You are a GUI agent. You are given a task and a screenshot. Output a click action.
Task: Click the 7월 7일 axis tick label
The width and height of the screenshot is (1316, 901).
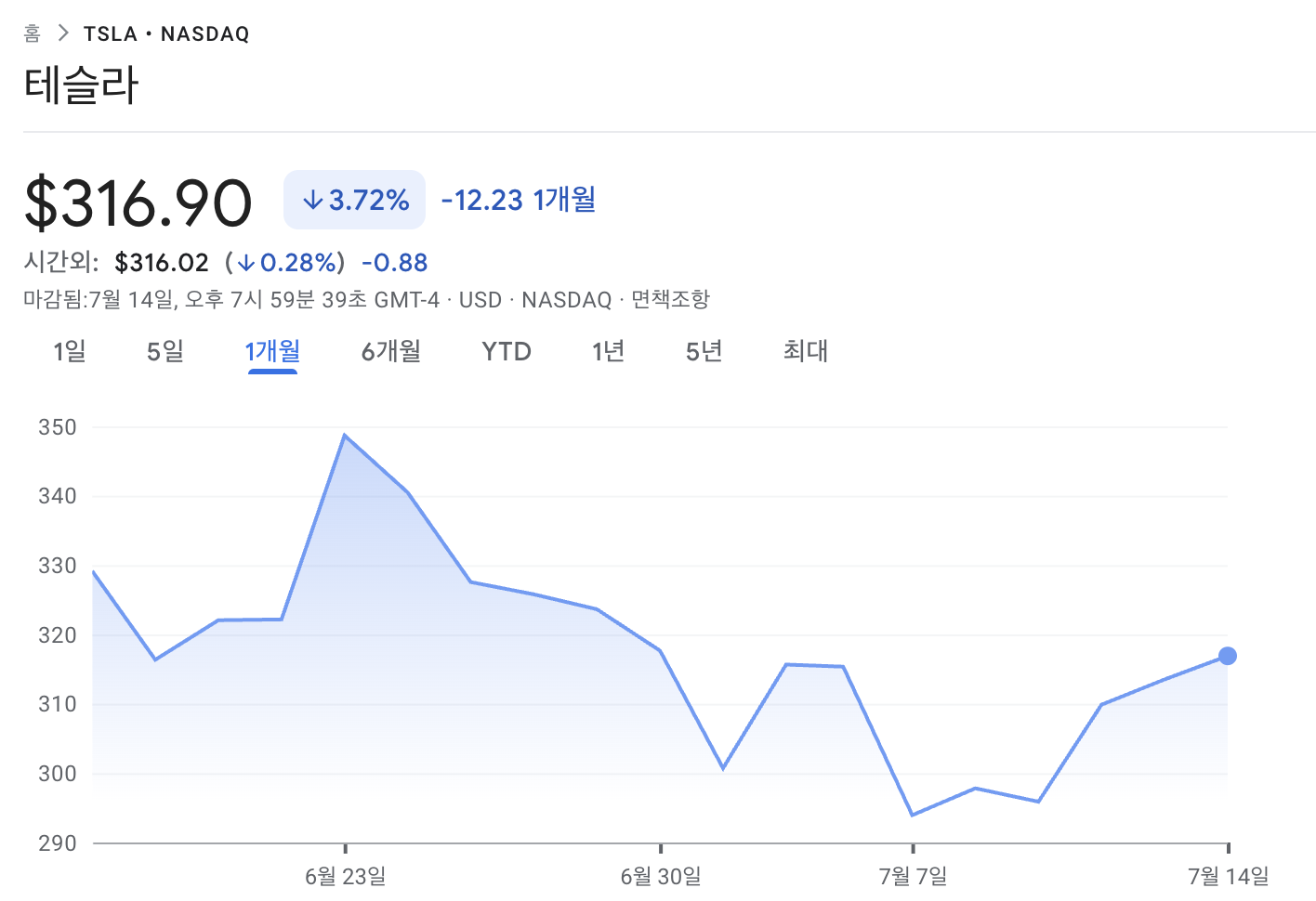coord(913,876)
